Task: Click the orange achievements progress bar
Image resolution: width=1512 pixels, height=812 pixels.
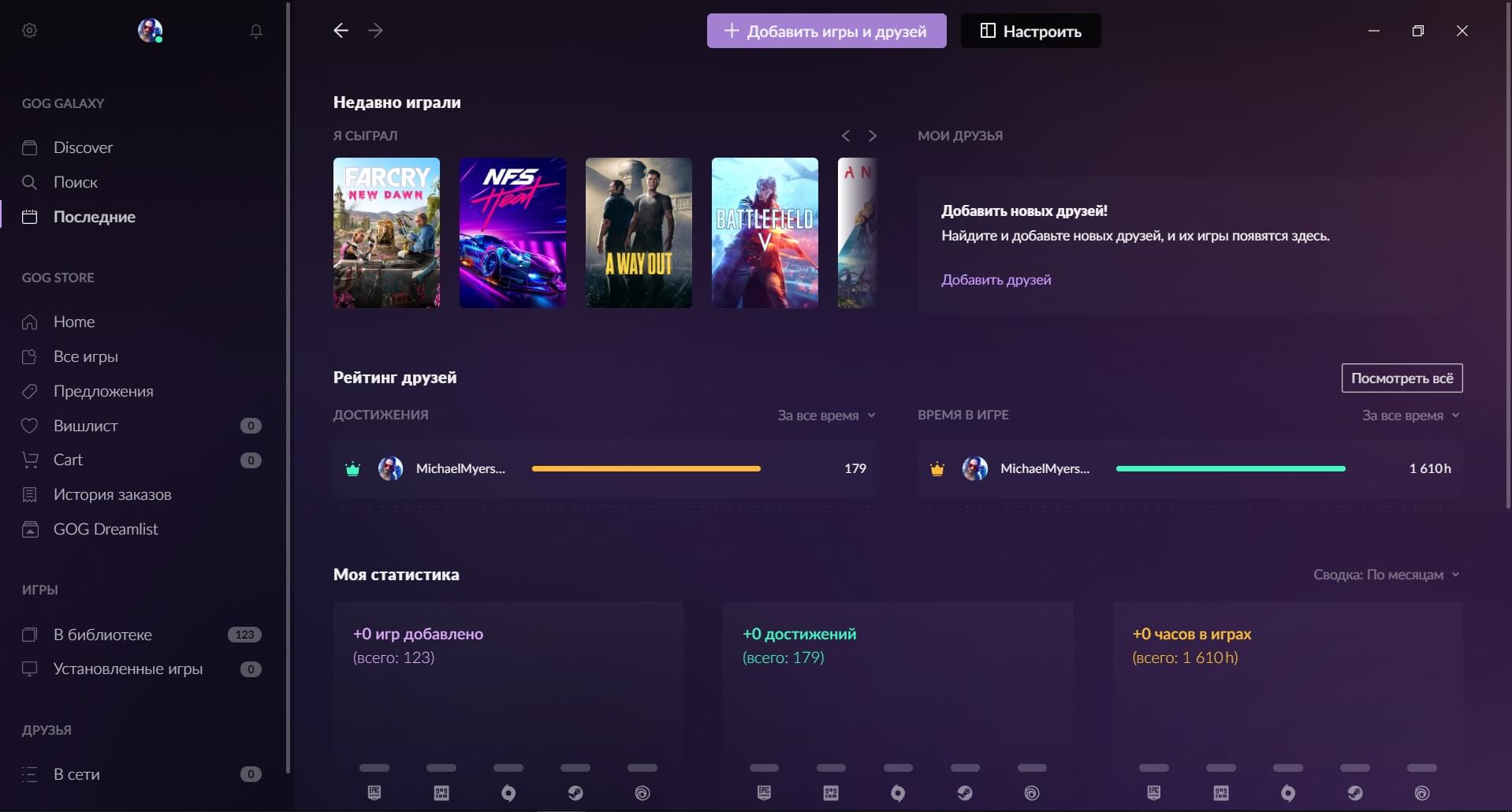Action: (x=646, y=468)
